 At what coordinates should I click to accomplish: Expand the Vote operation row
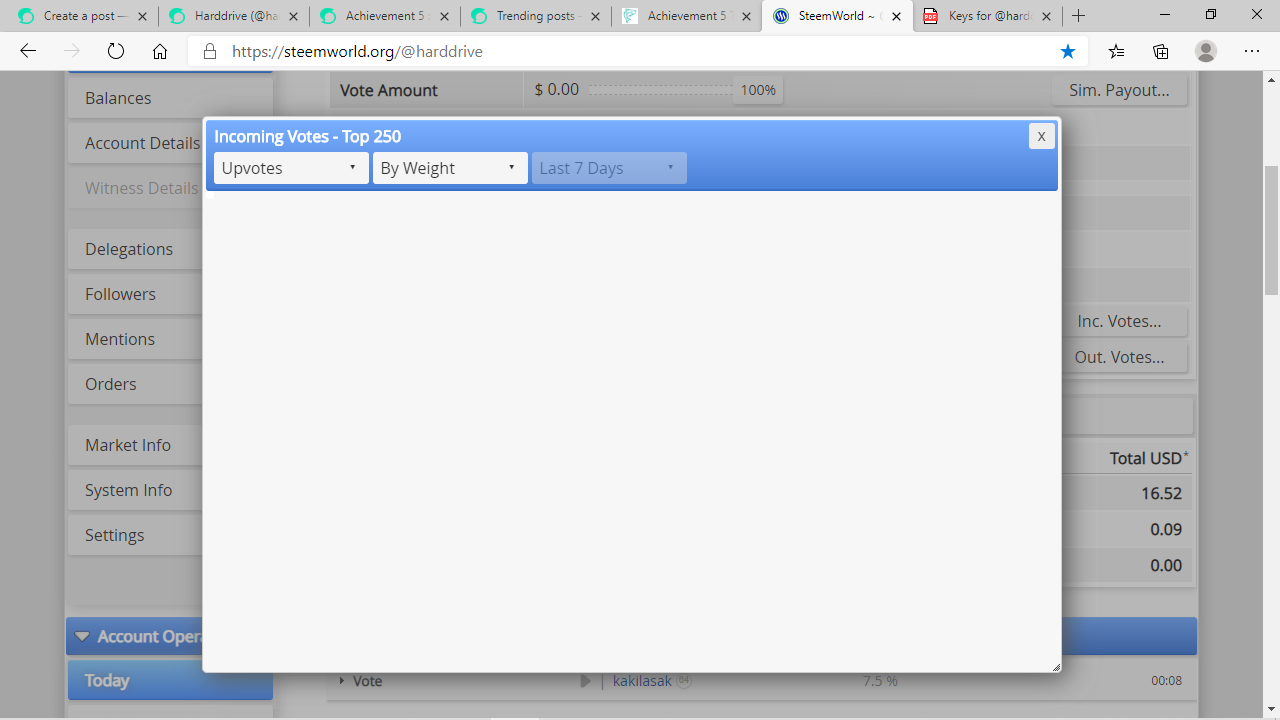(x=341, y=681)
